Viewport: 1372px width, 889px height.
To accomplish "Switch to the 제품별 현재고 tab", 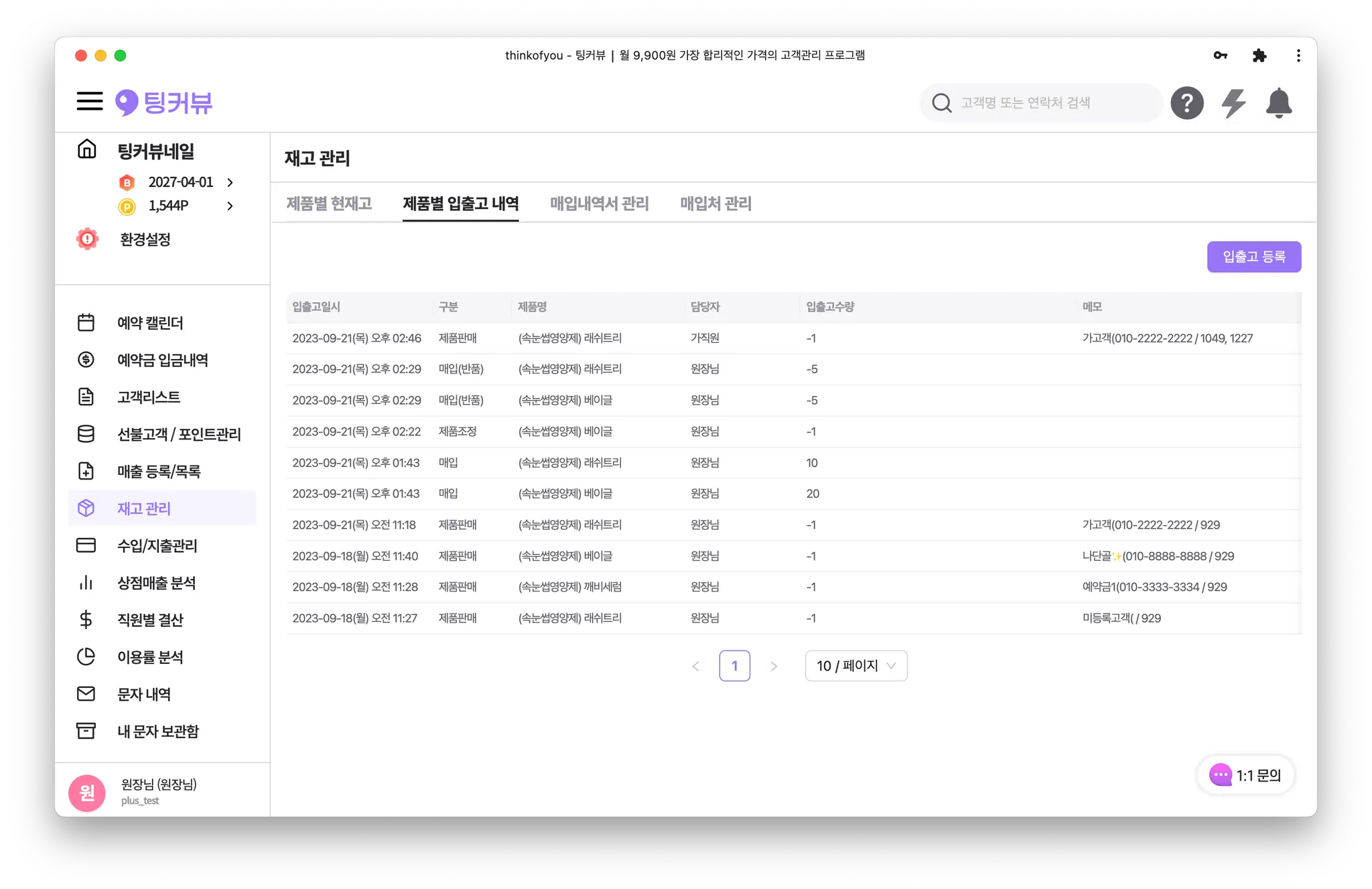I will point(329,204).
